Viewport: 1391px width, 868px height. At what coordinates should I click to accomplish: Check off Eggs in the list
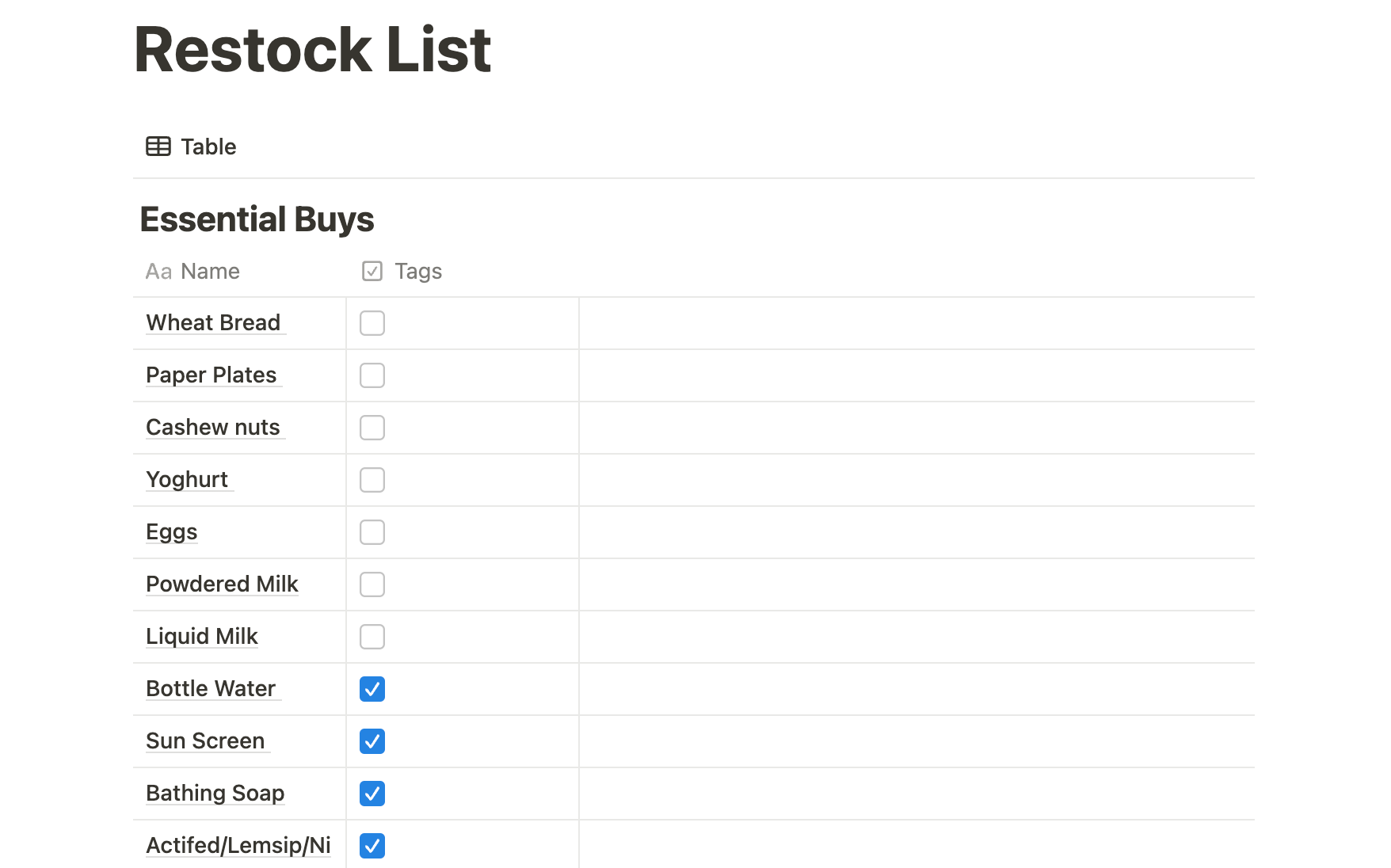(372, 532)
